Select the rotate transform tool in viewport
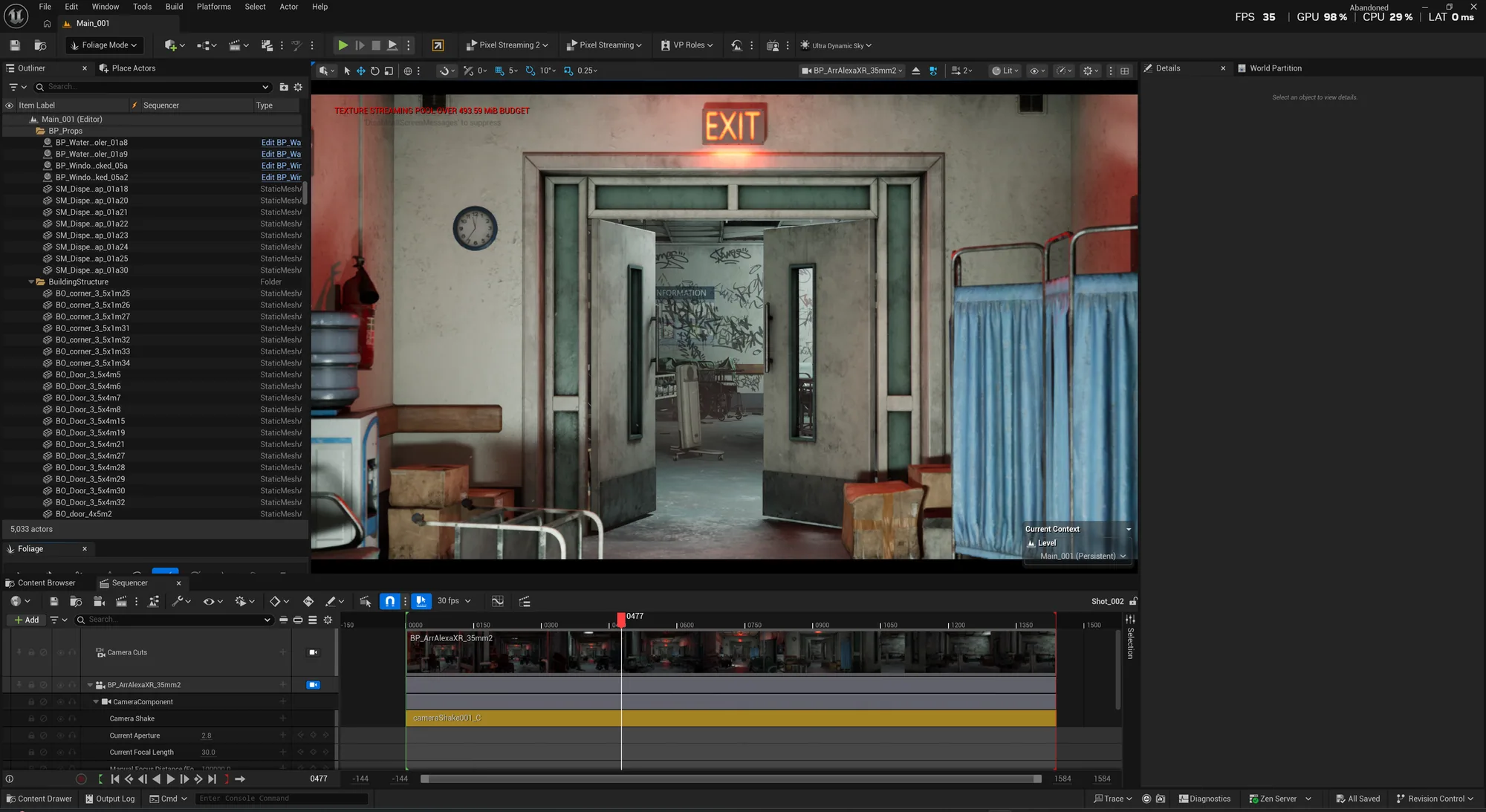Screen dimensions: 1486x812 click(374, 71)
